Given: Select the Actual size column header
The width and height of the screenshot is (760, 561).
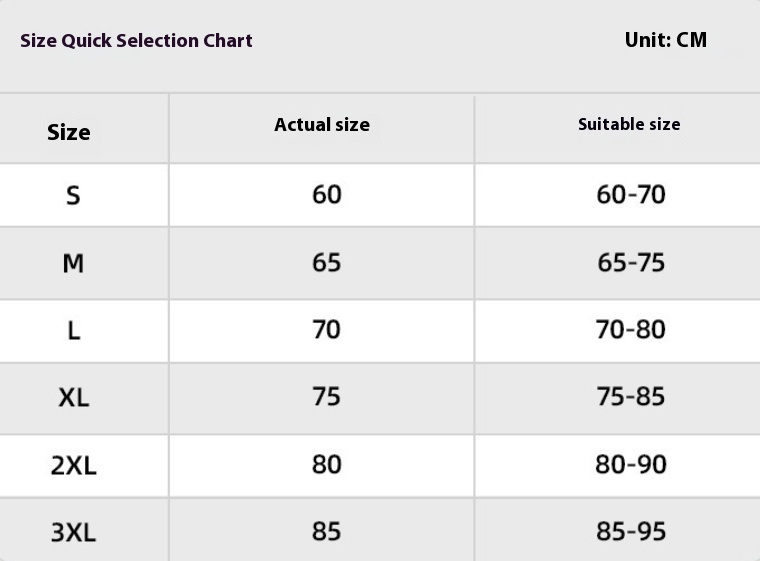Looking at the screenshot, I should 322,125.
